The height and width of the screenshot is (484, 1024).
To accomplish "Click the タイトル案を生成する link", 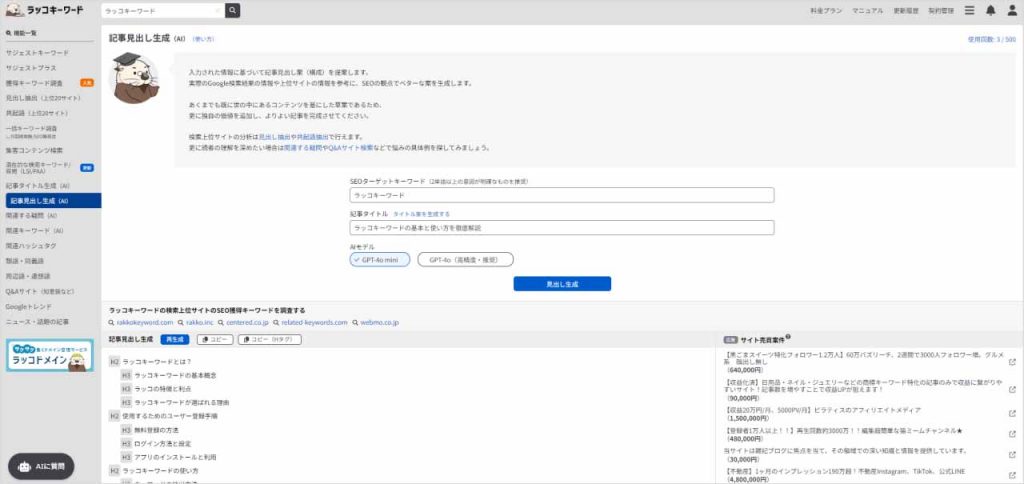I will click(x=421, y=214).
